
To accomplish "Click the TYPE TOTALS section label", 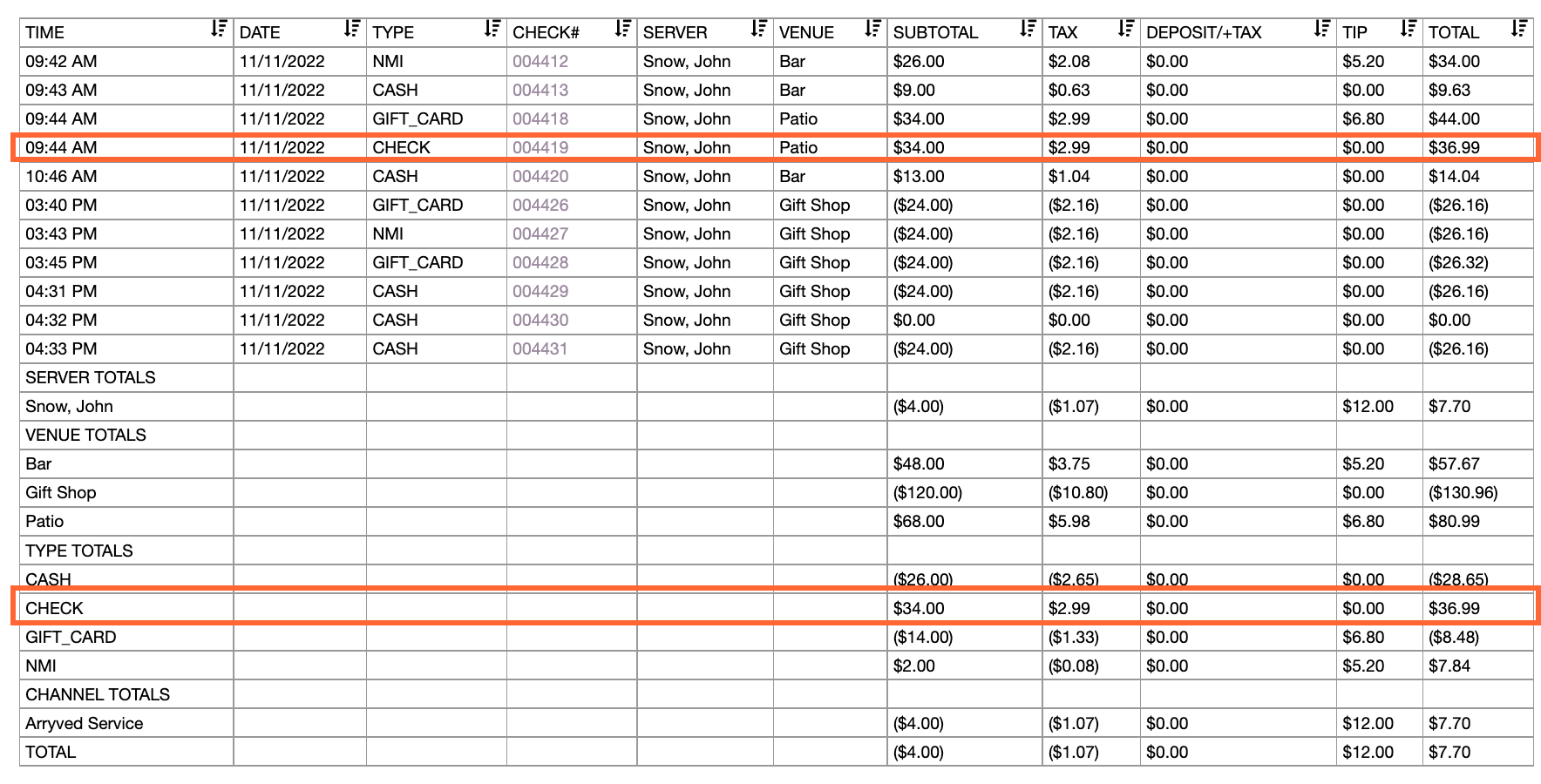I will (79, 551).
